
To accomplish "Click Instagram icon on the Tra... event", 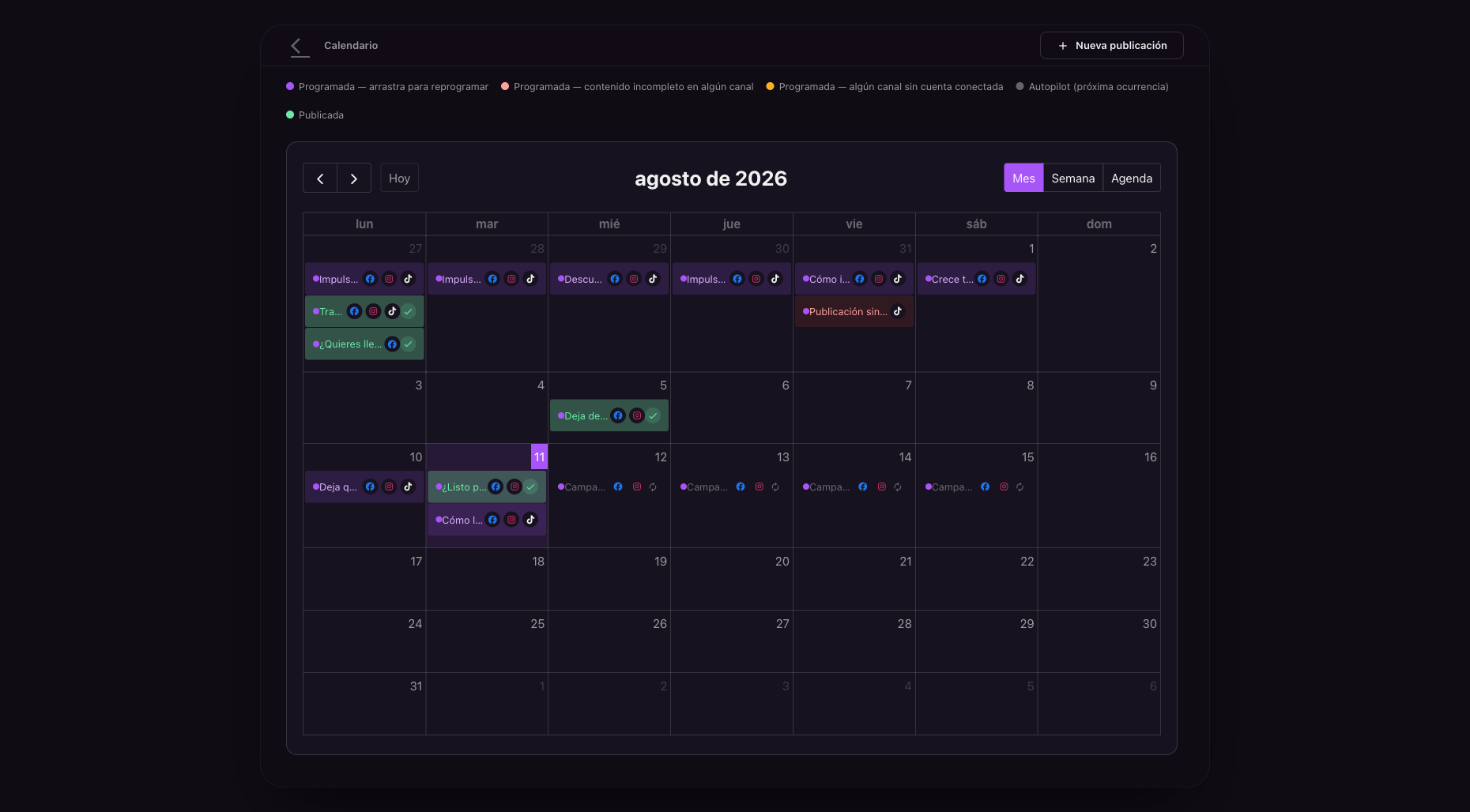I will [373, 311].
